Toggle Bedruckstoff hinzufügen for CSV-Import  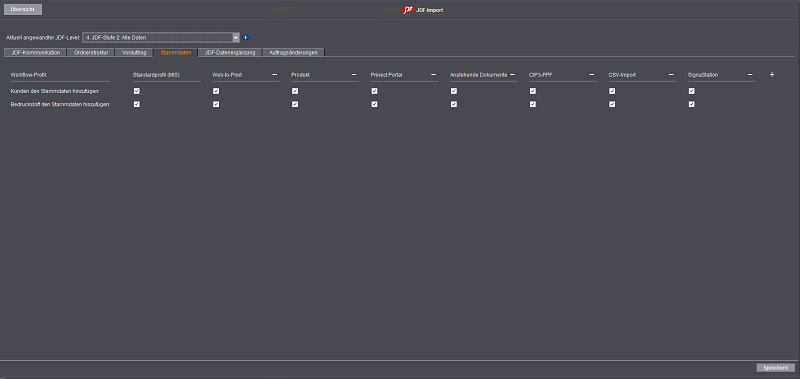(x=612, y=104)
